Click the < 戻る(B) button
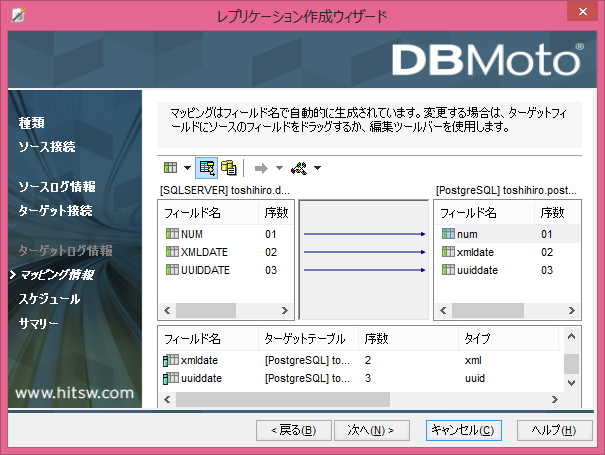This screenshot has width=605, height=455. pos(294,430)
